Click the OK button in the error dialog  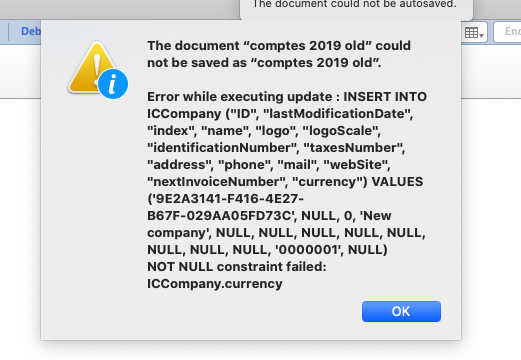click(x=401, y=311)
